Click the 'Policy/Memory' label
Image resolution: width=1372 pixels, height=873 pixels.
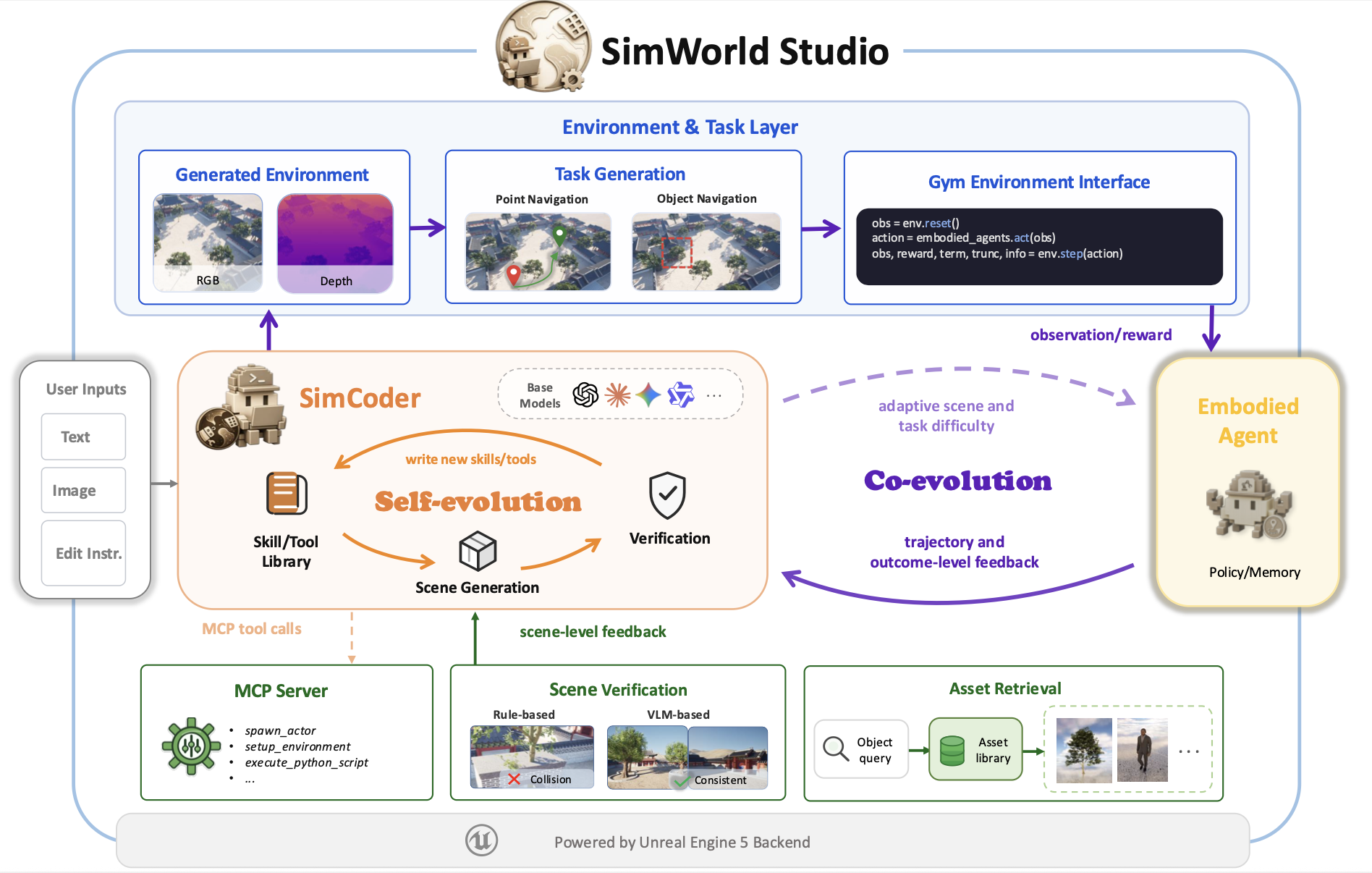coord(1255,572)
